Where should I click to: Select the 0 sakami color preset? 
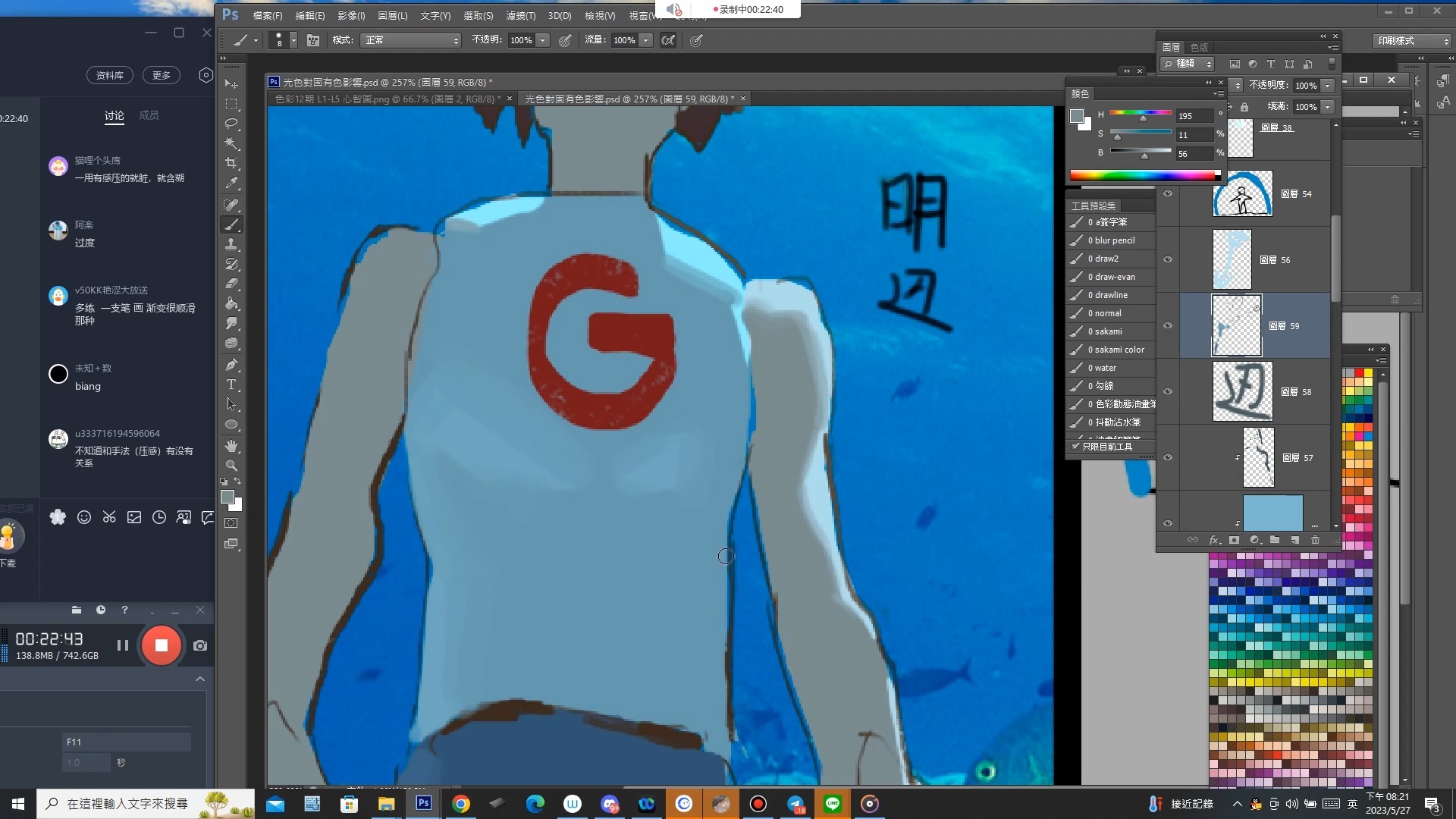tap(1119, 350)
